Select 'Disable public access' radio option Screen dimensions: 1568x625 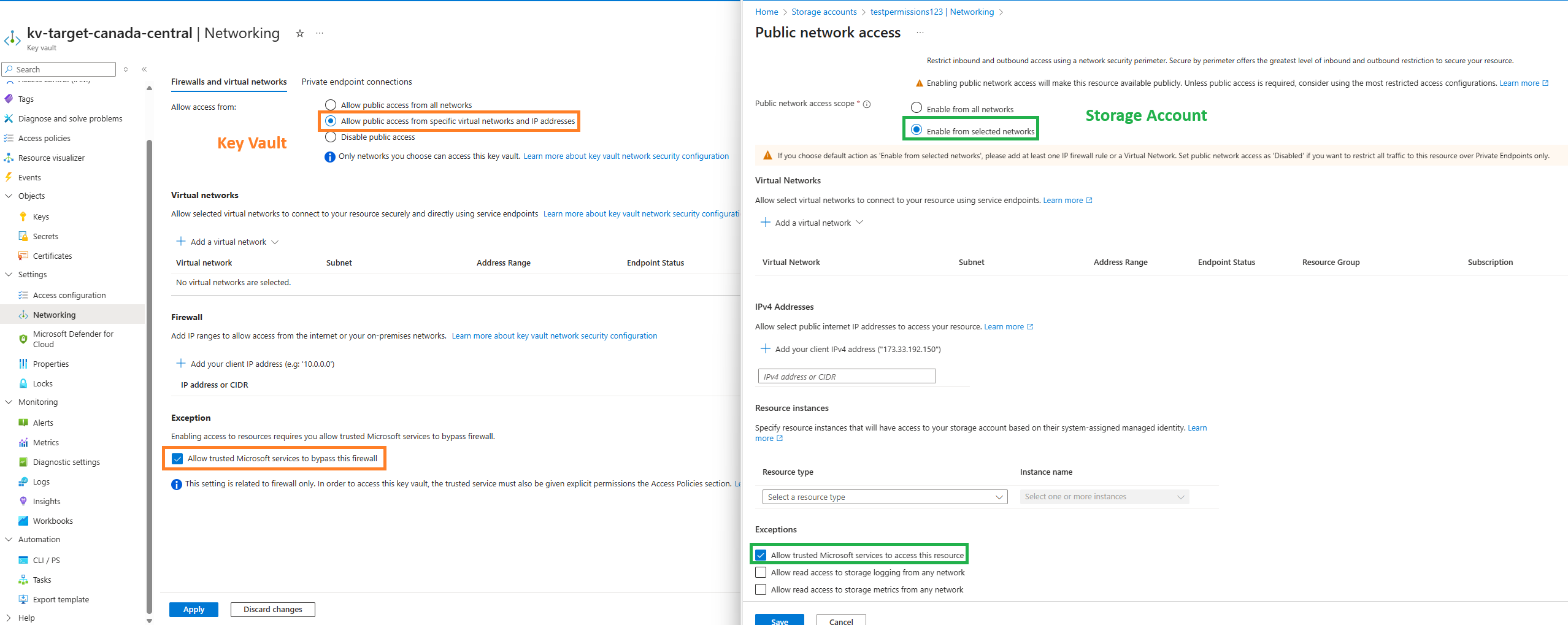(331, 137)
